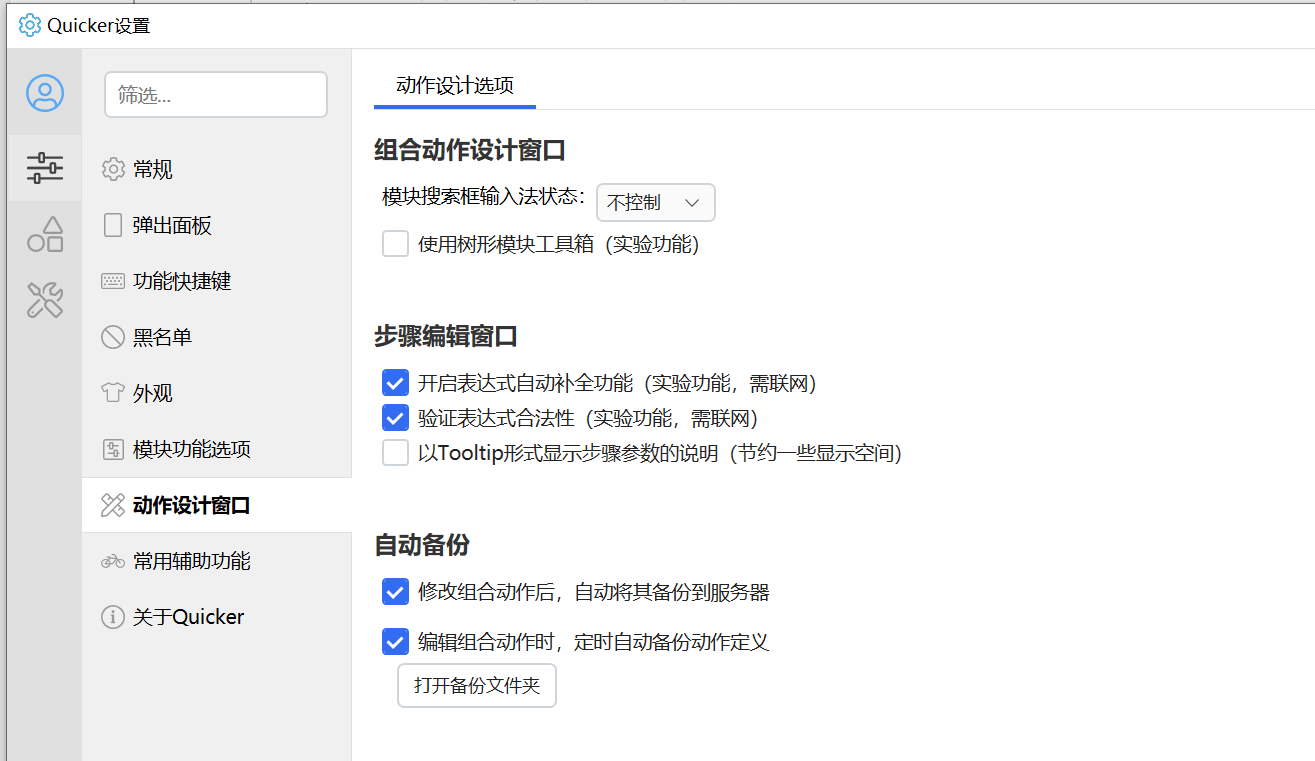
Task: Open the 弹出面板 settings page
Action: coord(217,226)
